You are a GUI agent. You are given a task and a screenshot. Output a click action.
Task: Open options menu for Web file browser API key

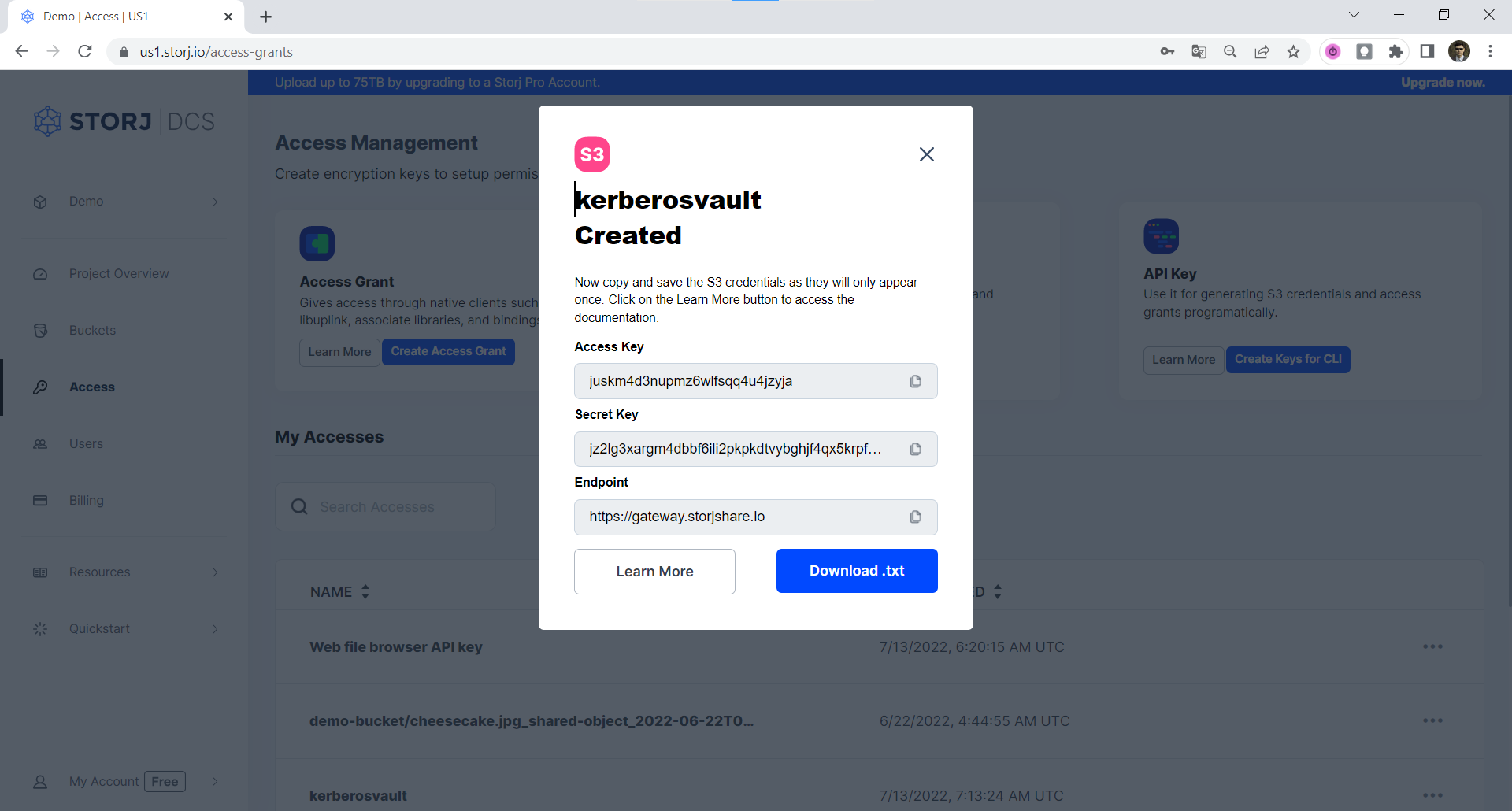1432,647
